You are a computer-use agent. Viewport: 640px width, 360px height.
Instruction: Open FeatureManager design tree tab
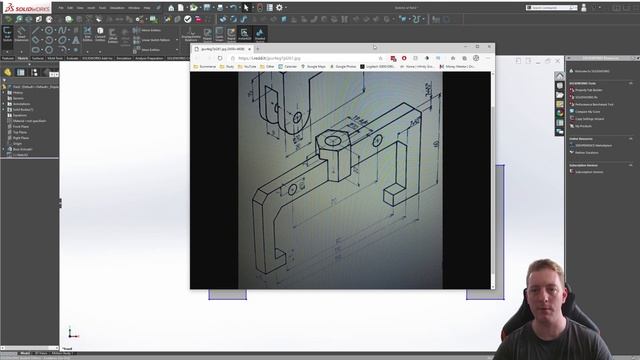click(7, 72)
